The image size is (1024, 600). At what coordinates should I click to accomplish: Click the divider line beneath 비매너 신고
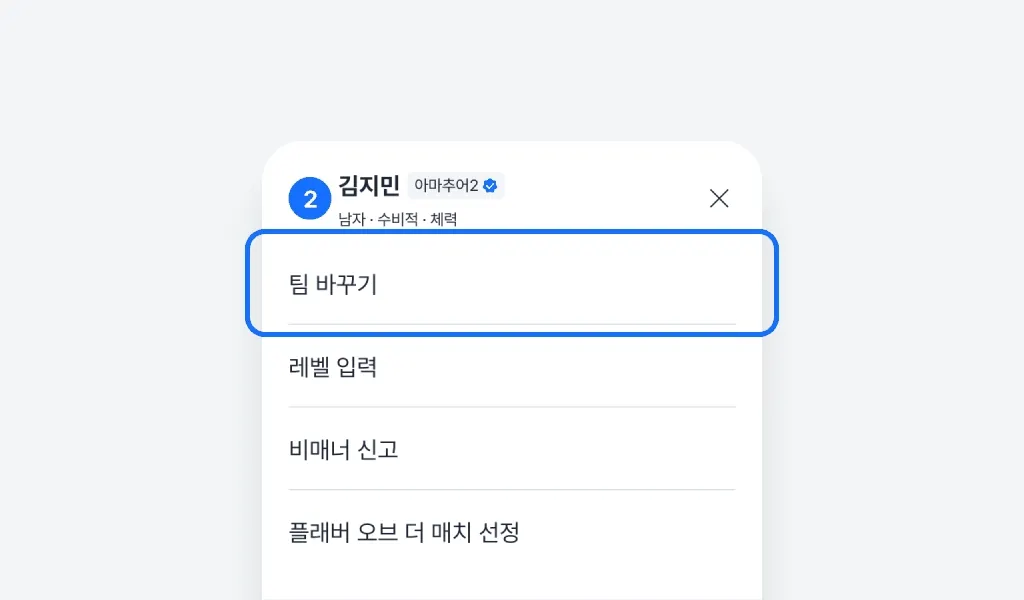[511, 490]
